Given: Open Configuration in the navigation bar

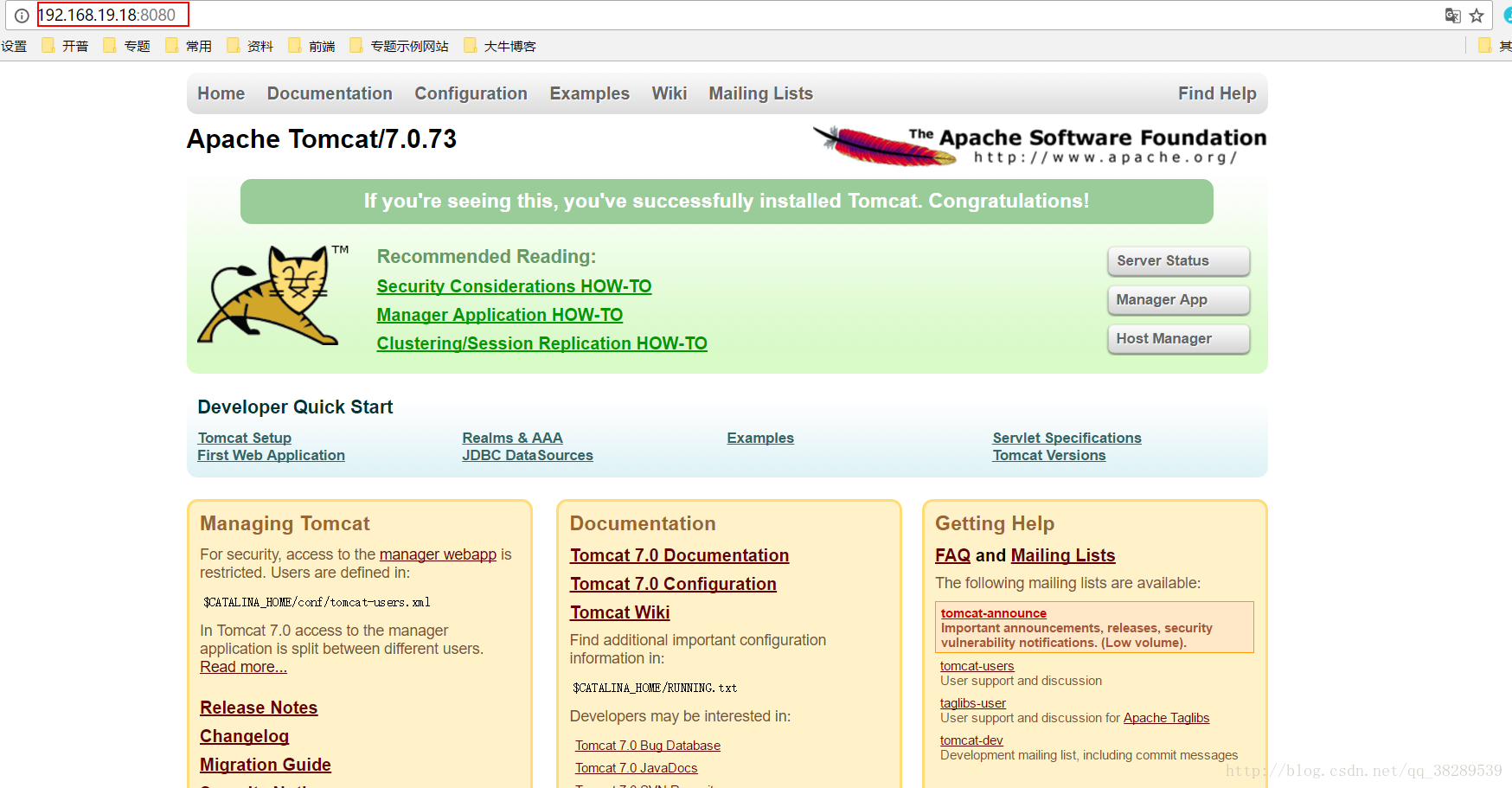Looking at the screenshot, I should (471, 93).
